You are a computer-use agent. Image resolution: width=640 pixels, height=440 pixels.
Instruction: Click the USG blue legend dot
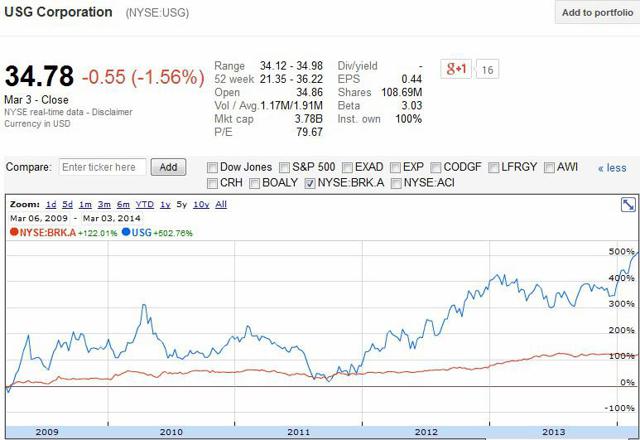126,232
